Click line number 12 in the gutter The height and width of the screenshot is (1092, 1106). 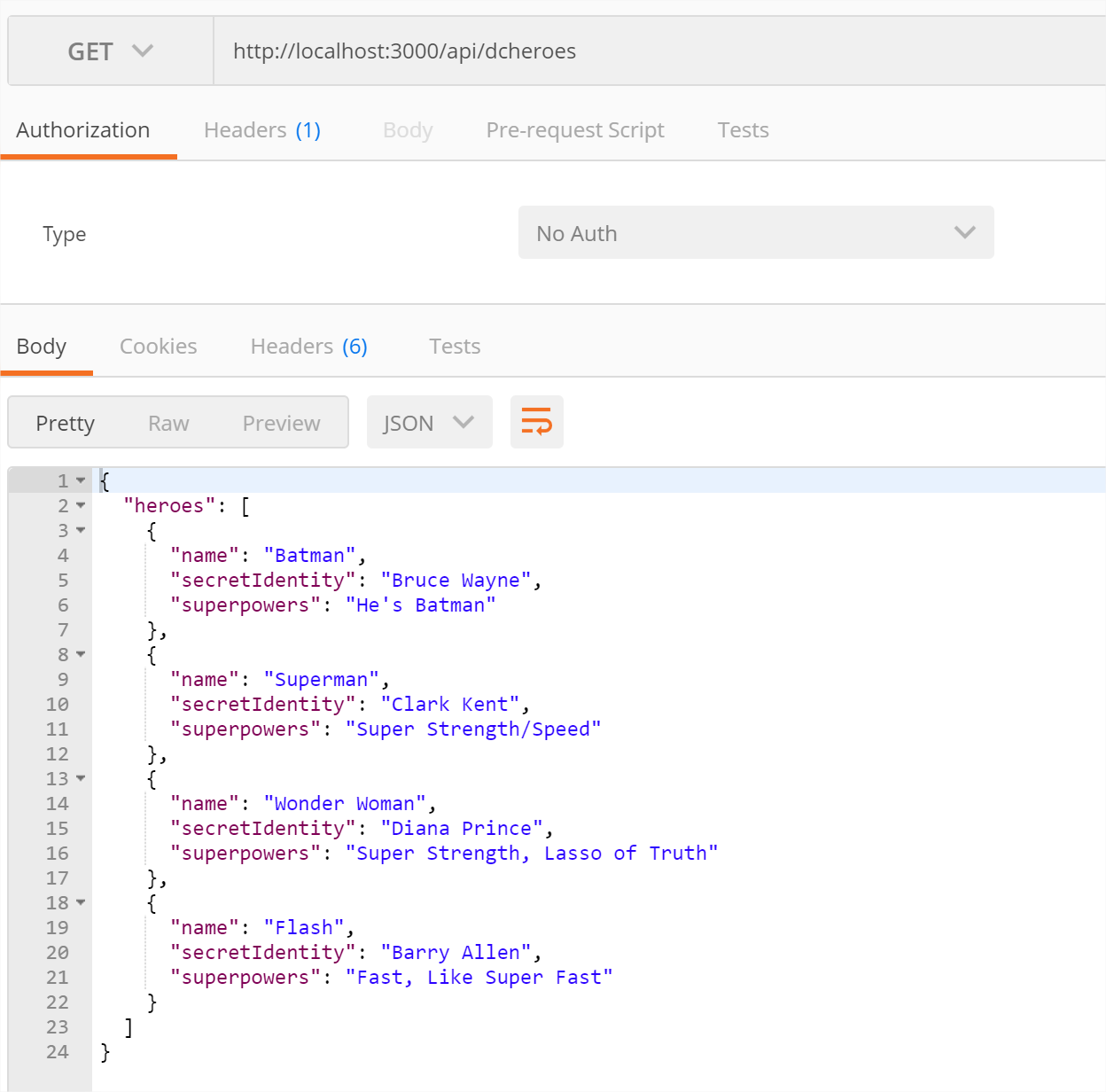[x=58, y=753]
